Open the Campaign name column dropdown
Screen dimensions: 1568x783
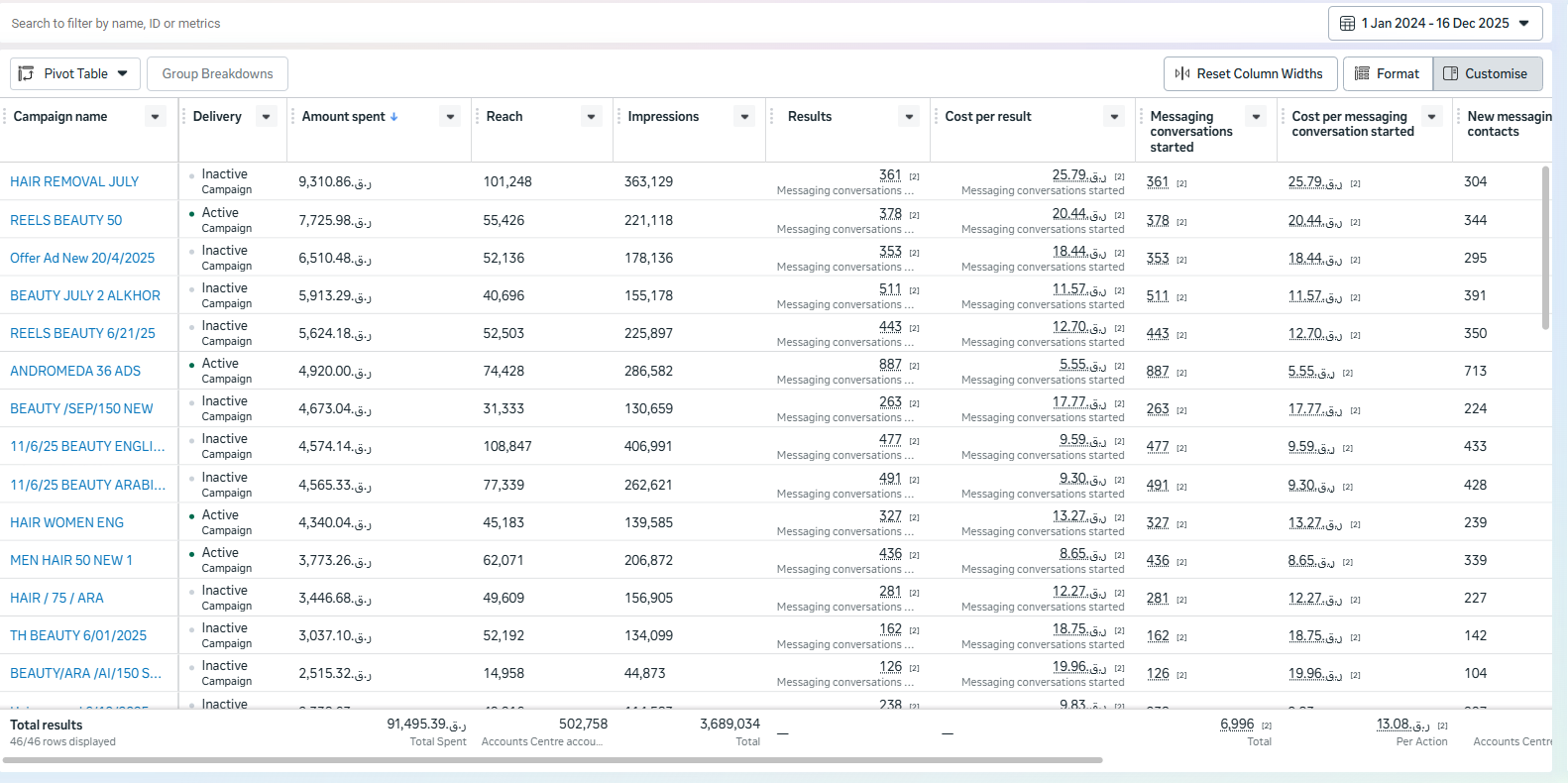point(156,117)
